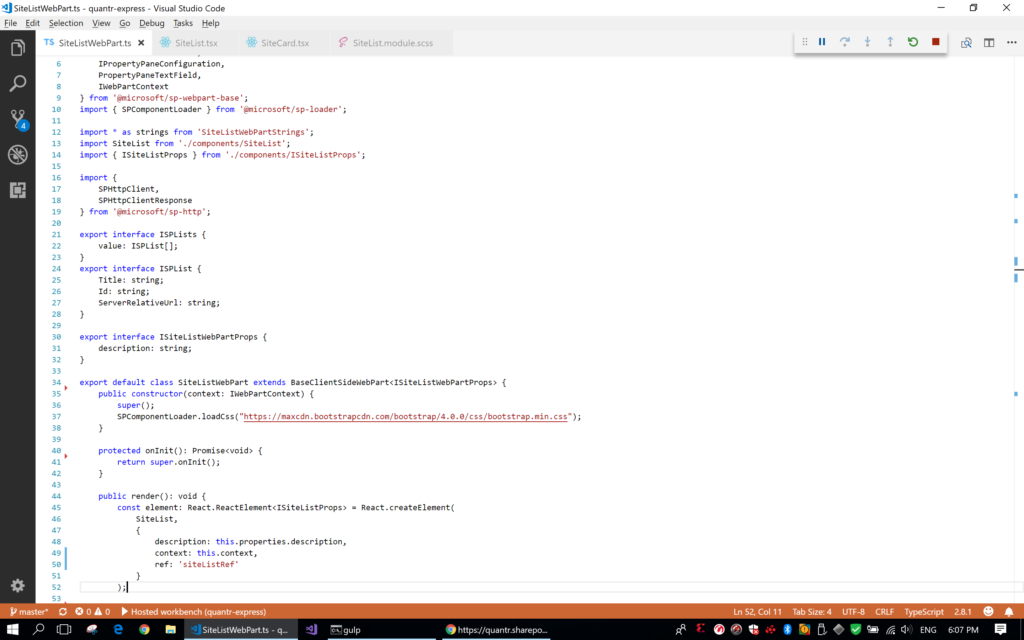Open the Debug view in the Activity Bar
The width and height of the screenshot is (1024, 640).
click(16, 155)
